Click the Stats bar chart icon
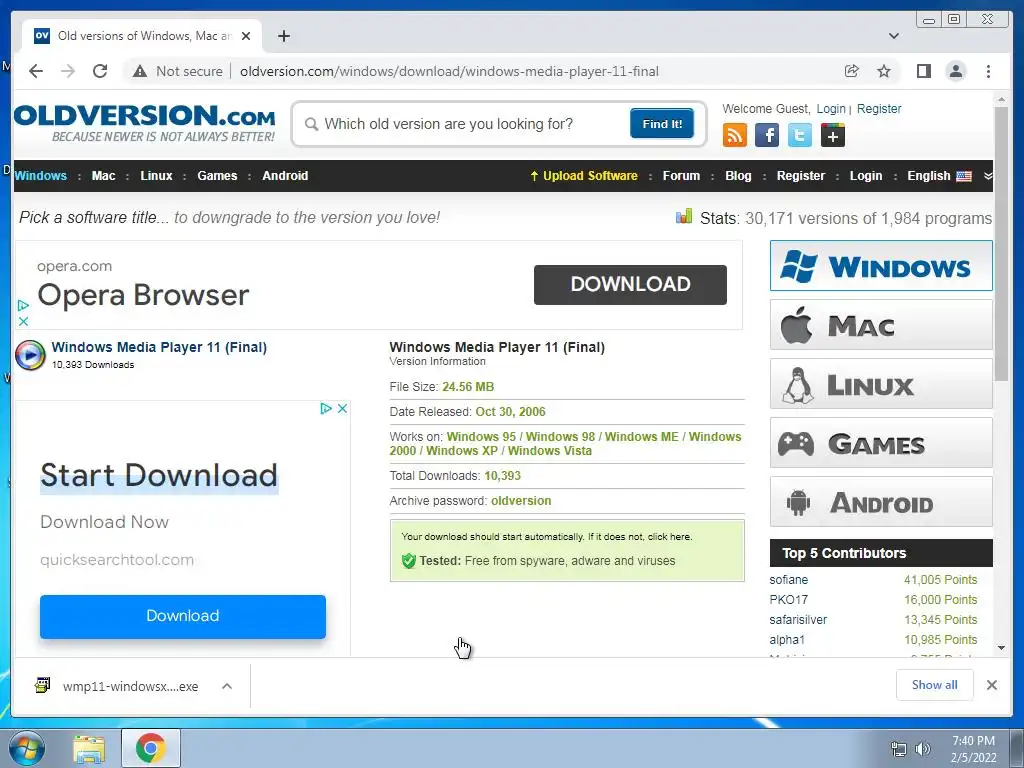The height and width of the screenshot is (768, 1024). point(684,216)
